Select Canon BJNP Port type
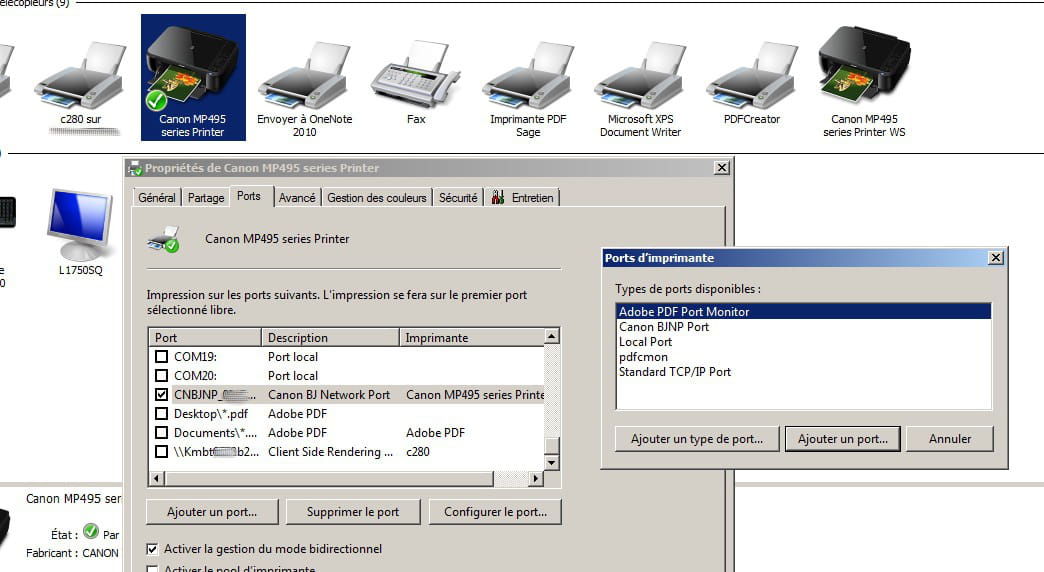 pos(804,326)
